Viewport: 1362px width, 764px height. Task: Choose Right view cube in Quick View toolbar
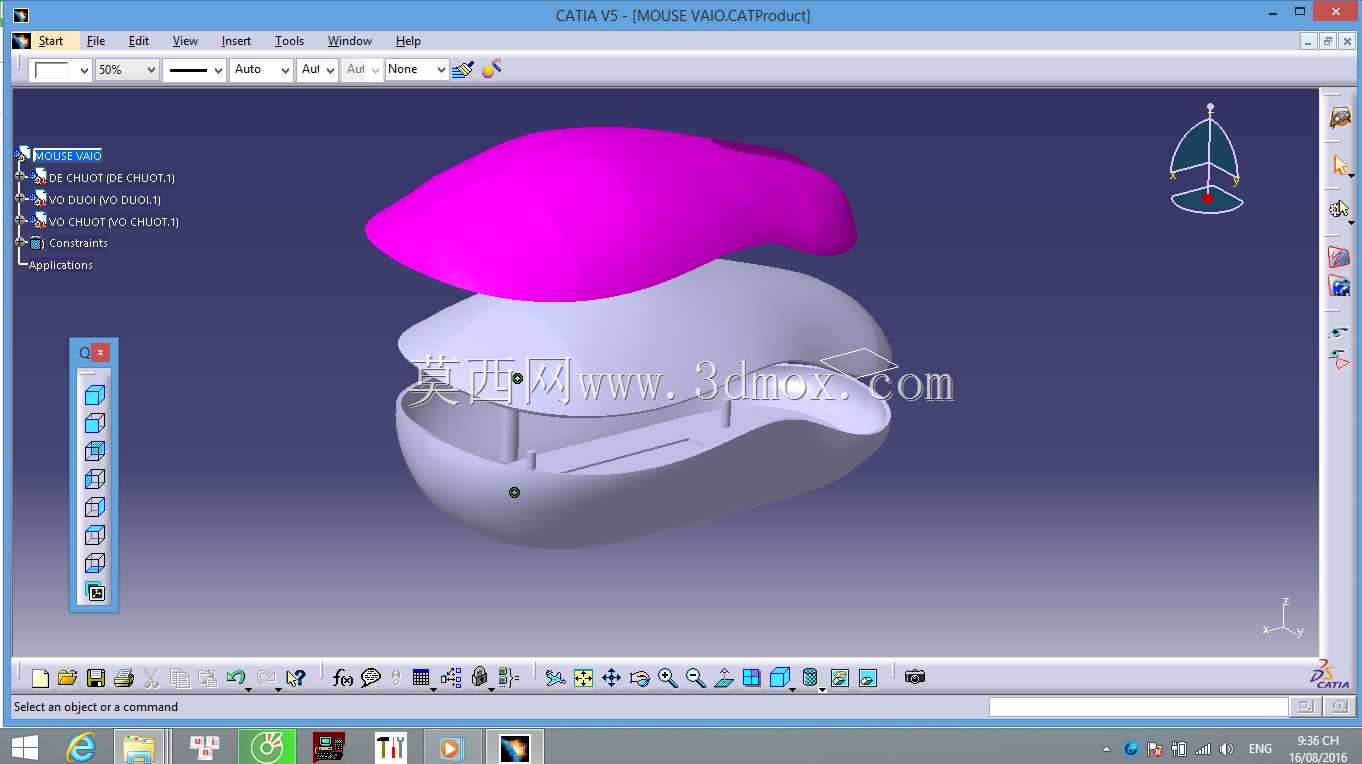[95, 507]
